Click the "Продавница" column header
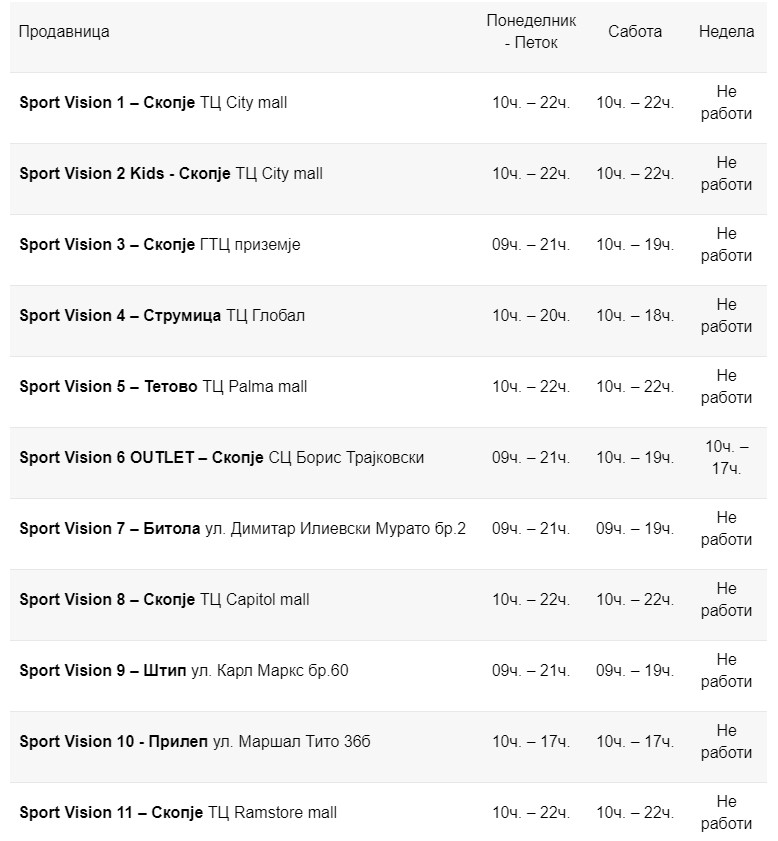The width and height of the screenshot is (778, 841). click(x=64, y=31)
